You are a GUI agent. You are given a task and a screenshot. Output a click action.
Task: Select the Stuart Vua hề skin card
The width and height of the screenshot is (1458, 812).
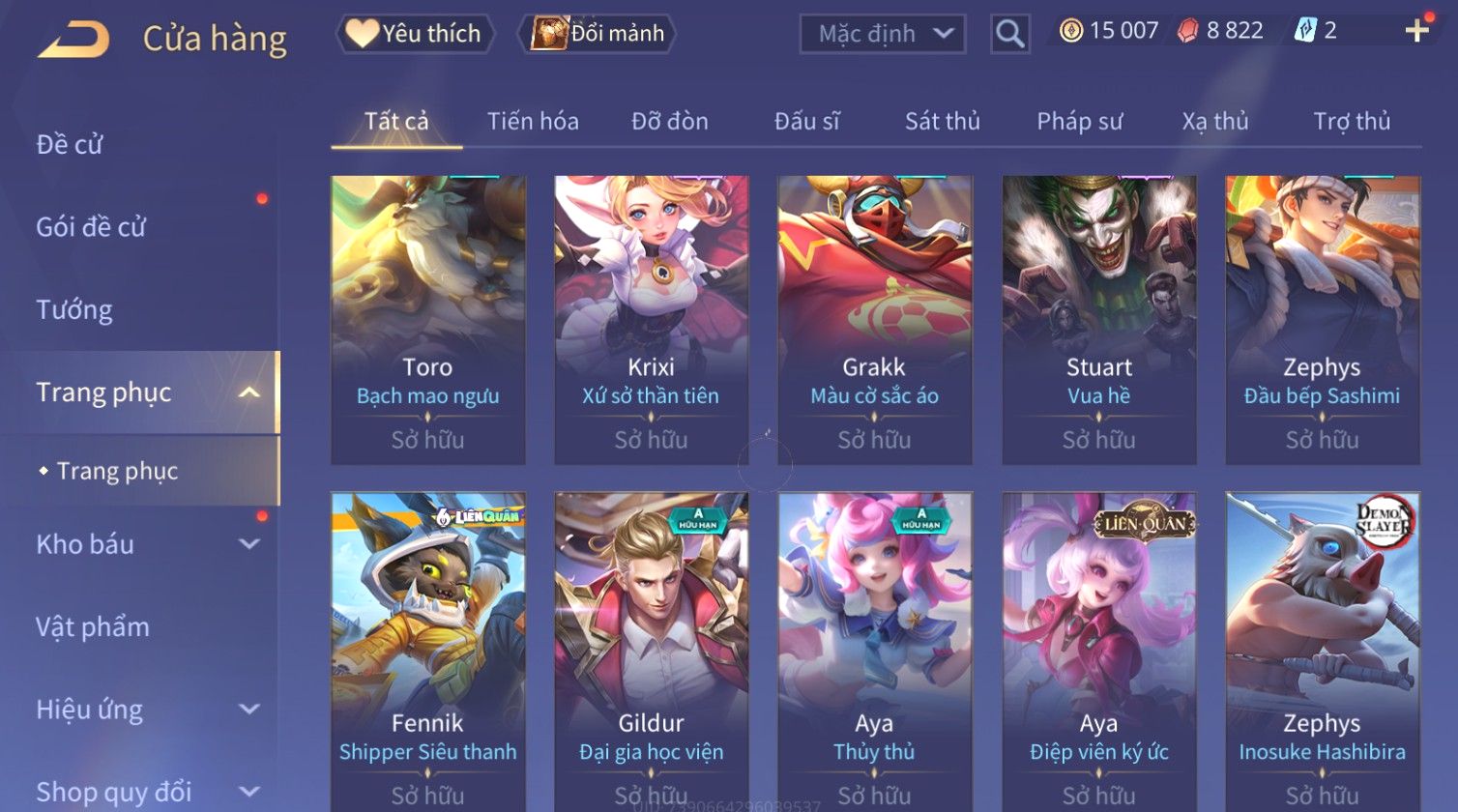click(1099, 320)
